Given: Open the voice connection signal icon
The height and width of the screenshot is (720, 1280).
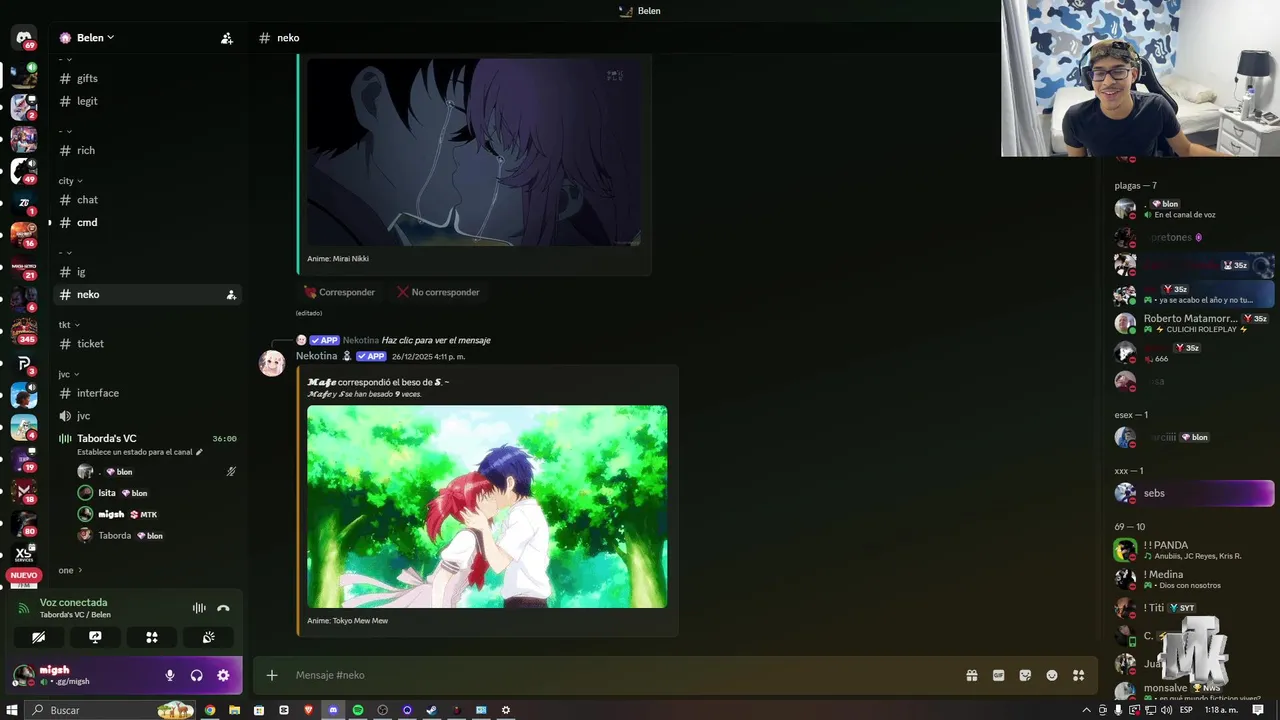Looking at the screenshot, I should point(24,608).
